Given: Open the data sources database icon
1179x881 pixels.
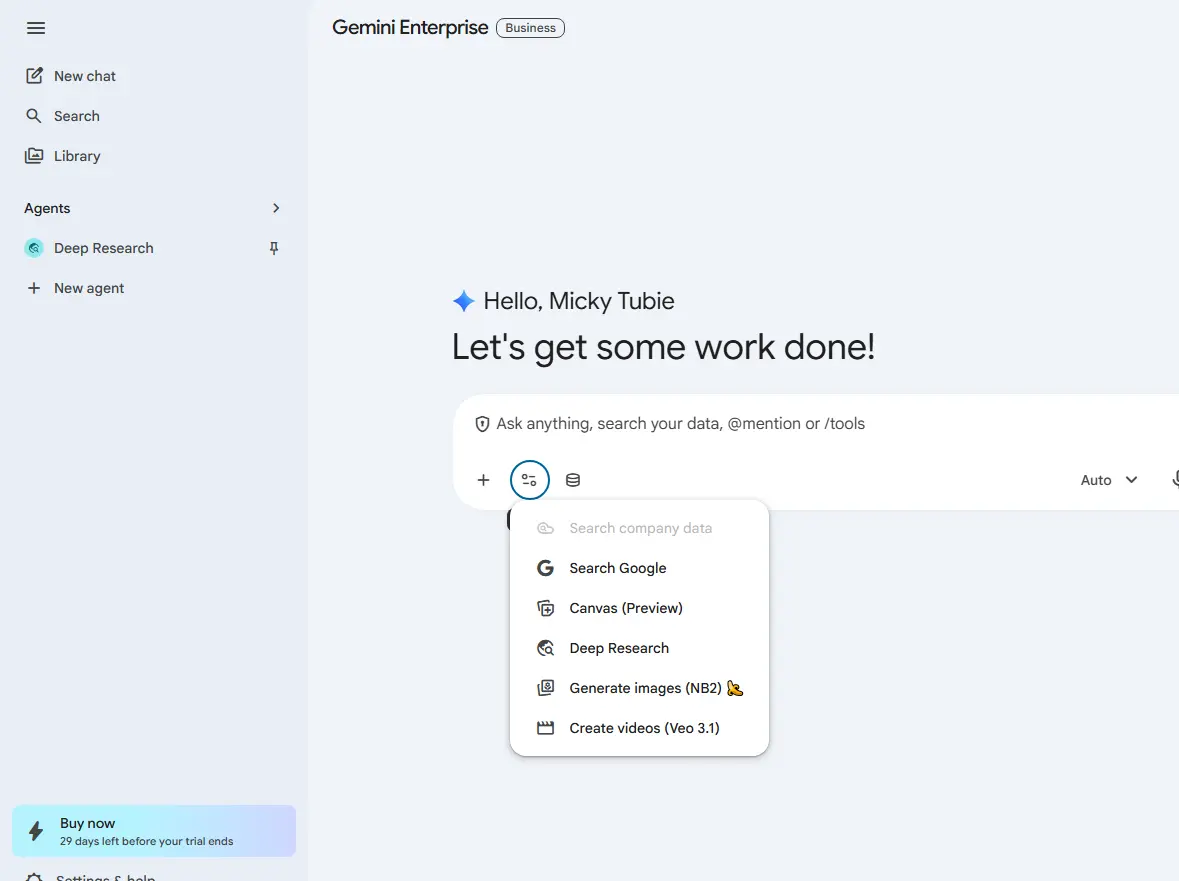Looking at the screenshot, I should [x=573, y=480].
